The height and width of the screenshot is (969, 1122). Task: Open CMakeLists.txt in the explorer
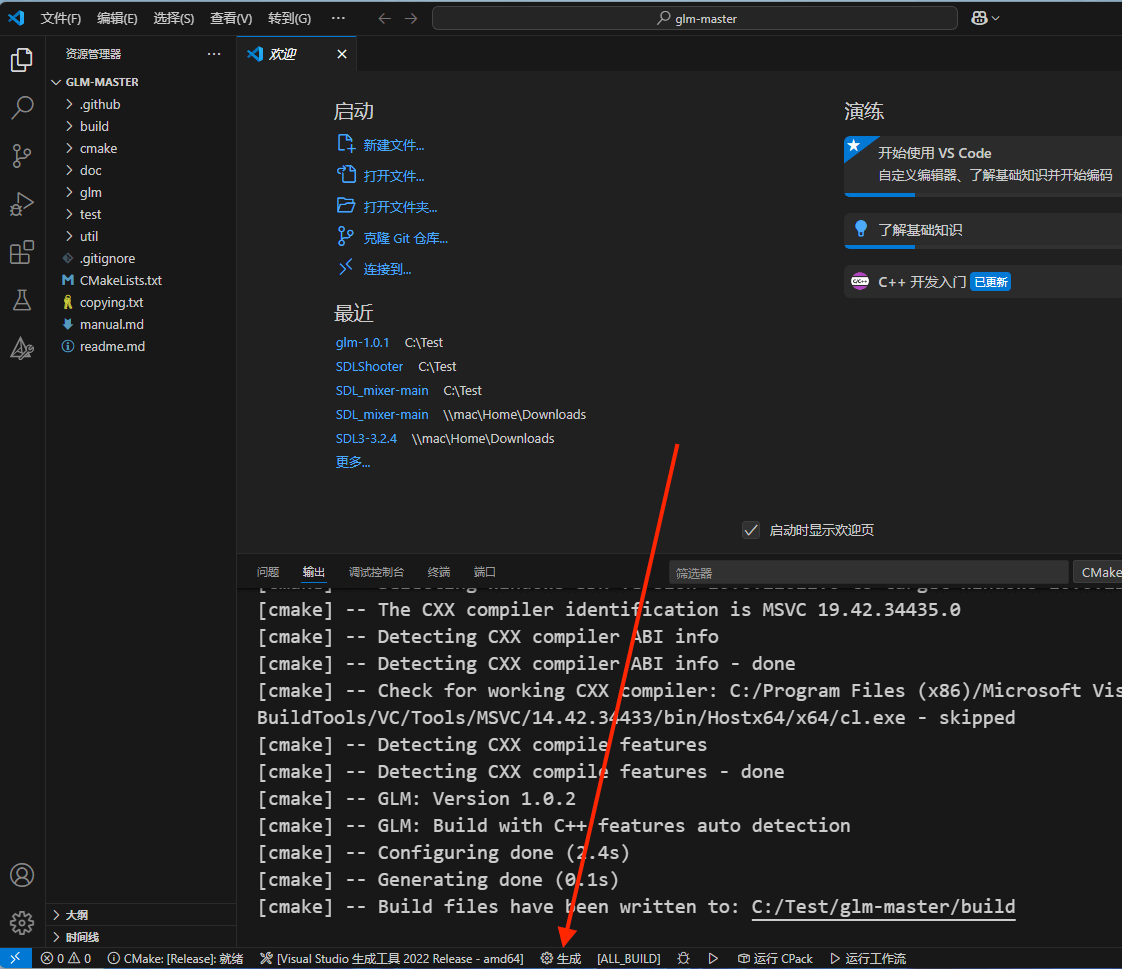click(120, 280)
